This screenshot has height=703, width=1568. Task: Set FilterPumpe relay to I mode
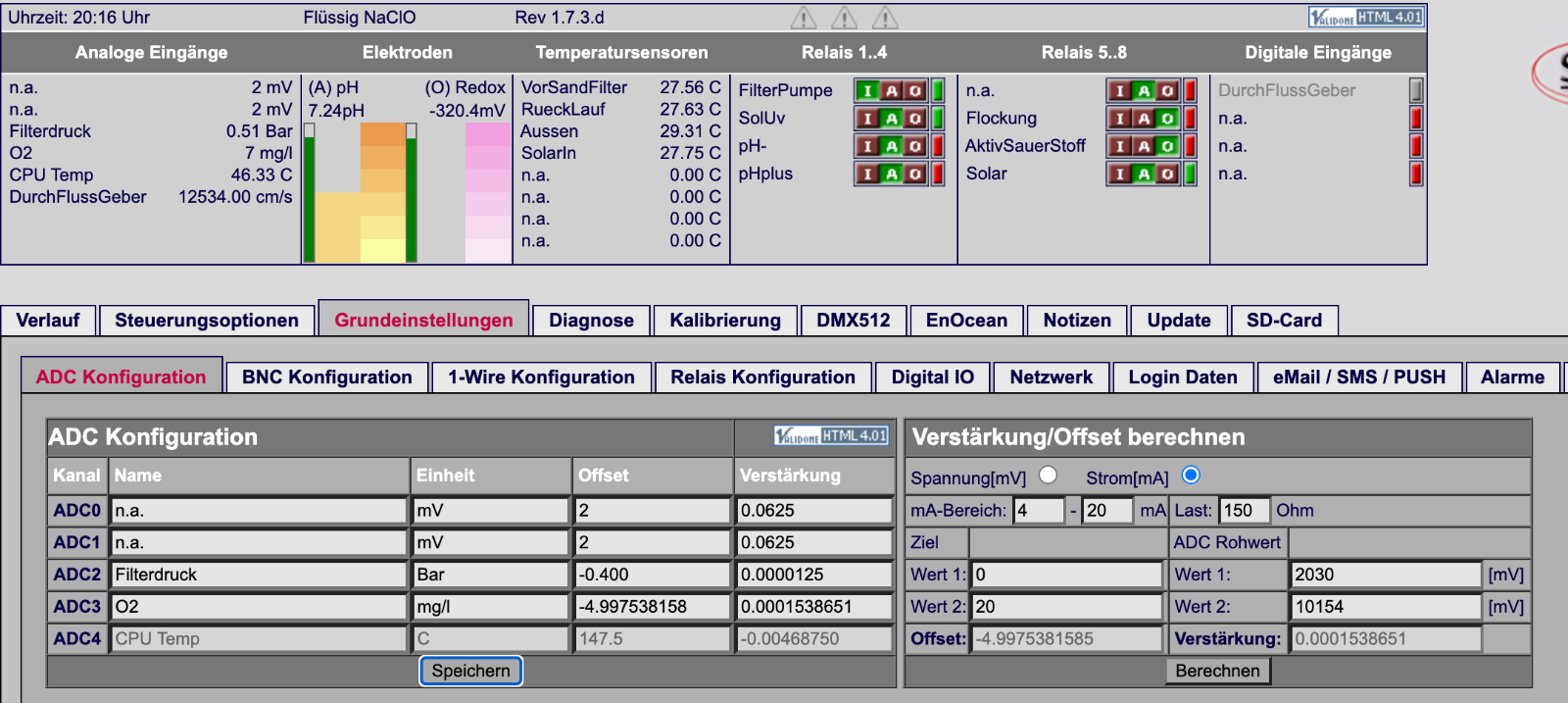click(x=867, y=90)
